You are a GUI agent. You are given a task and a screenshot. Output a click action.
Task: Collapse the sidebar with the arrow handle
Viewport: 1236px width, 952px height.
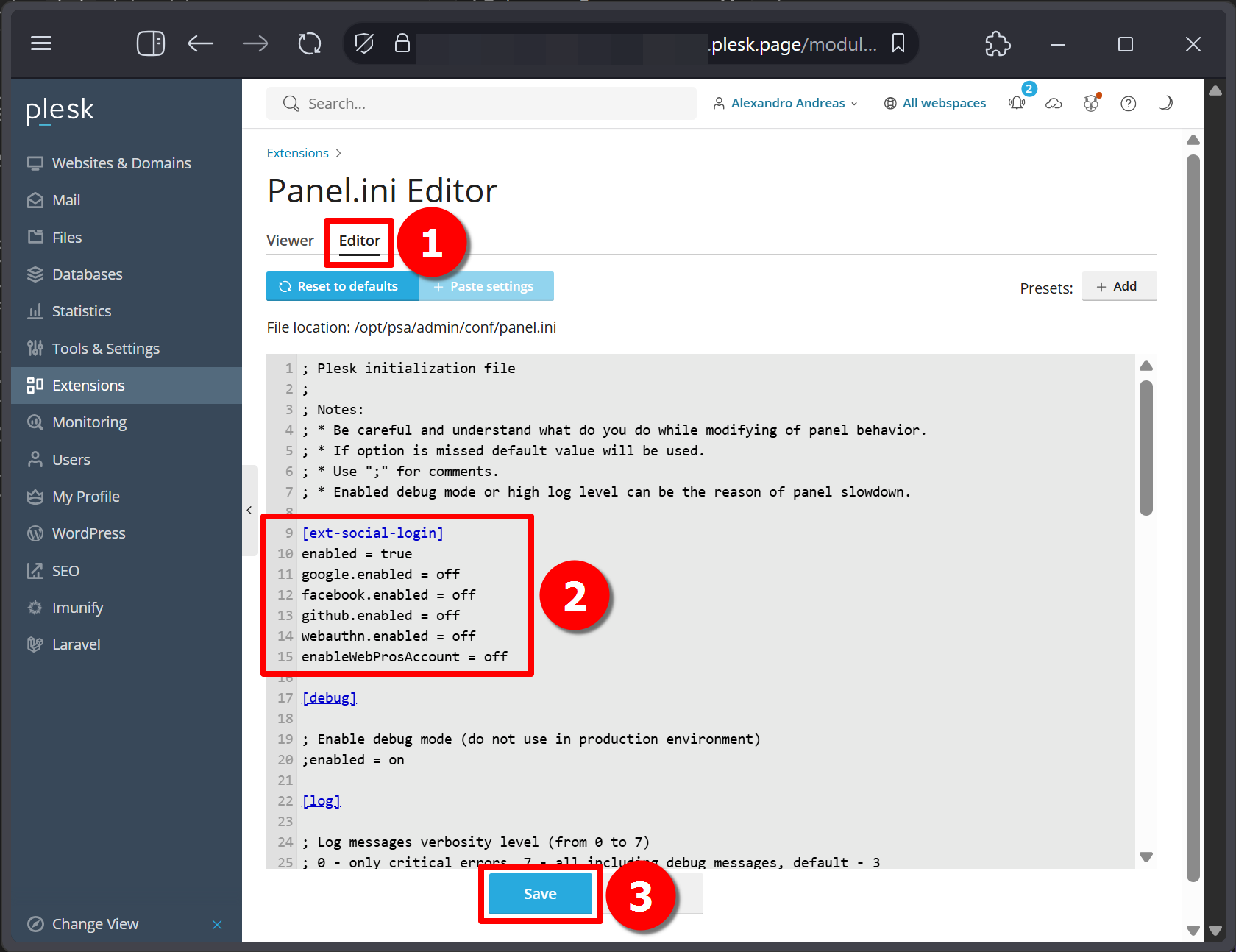point(249,510)
